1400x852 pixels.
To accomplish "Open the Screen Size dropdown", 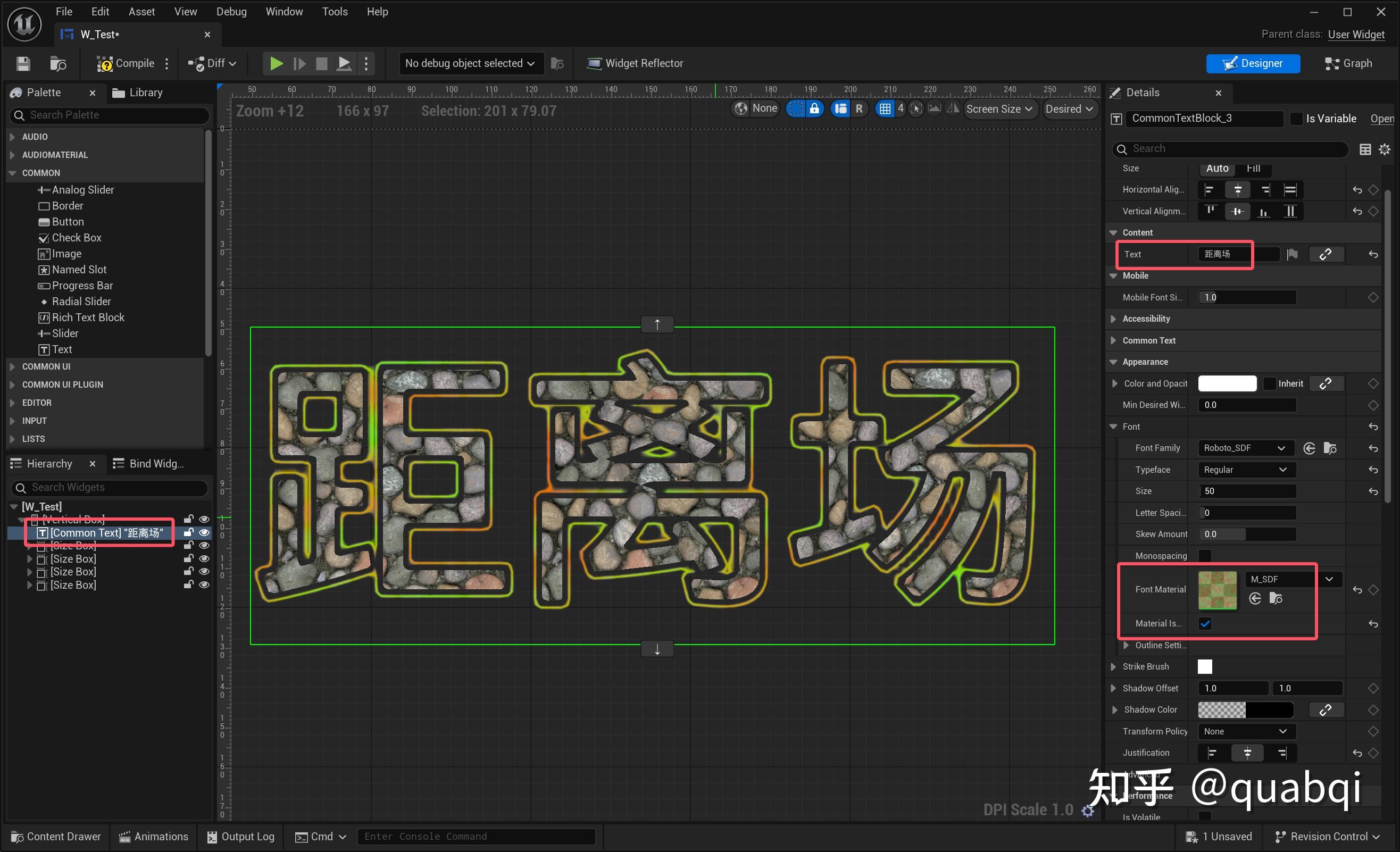I will pos(998,109).
